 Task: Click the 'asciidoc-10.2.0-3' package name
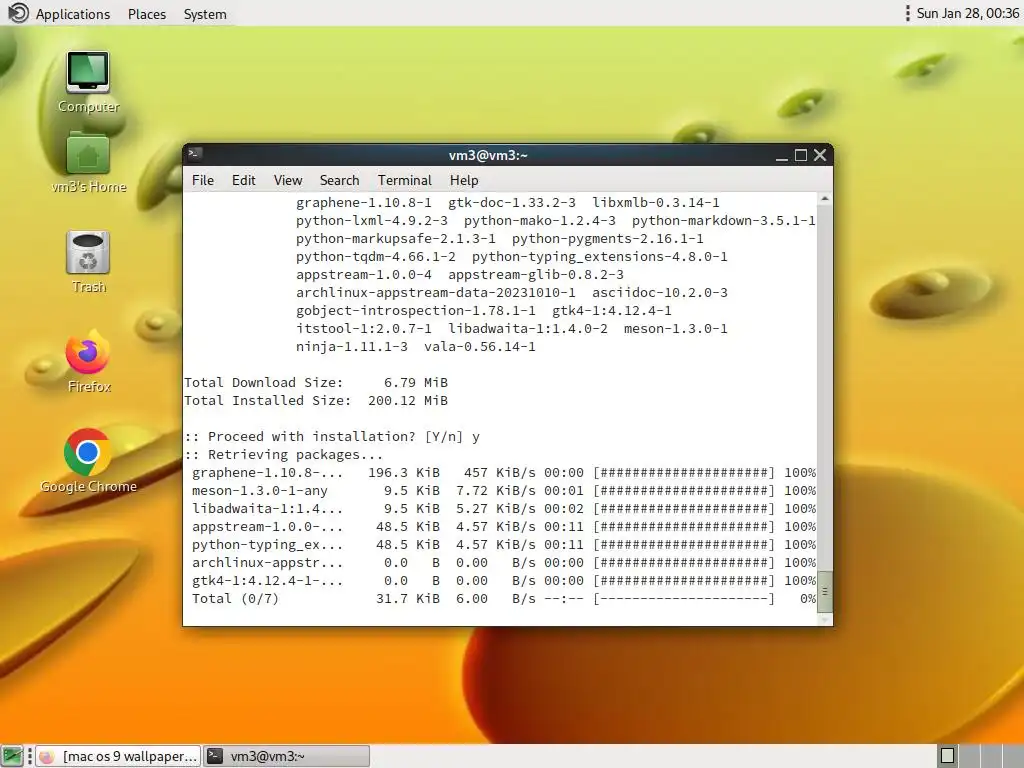660,293
